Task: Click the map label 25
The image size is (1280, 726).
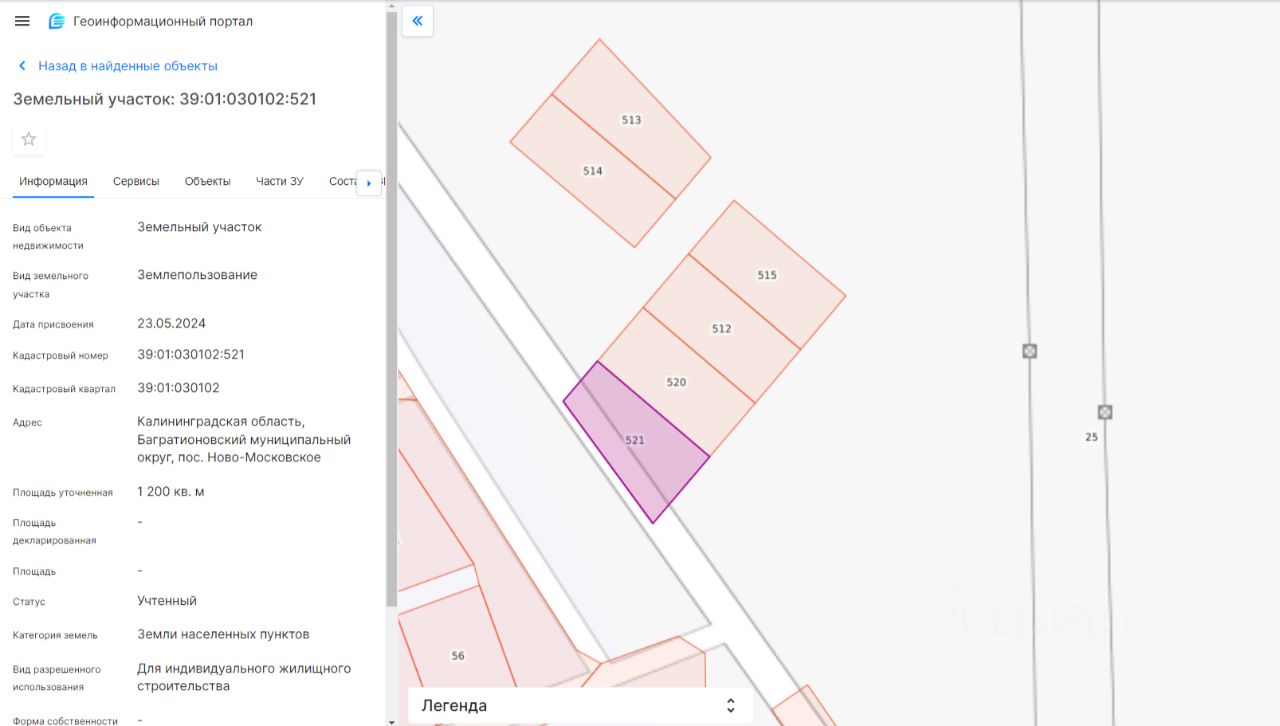Action: click(x=1092, y=437)
